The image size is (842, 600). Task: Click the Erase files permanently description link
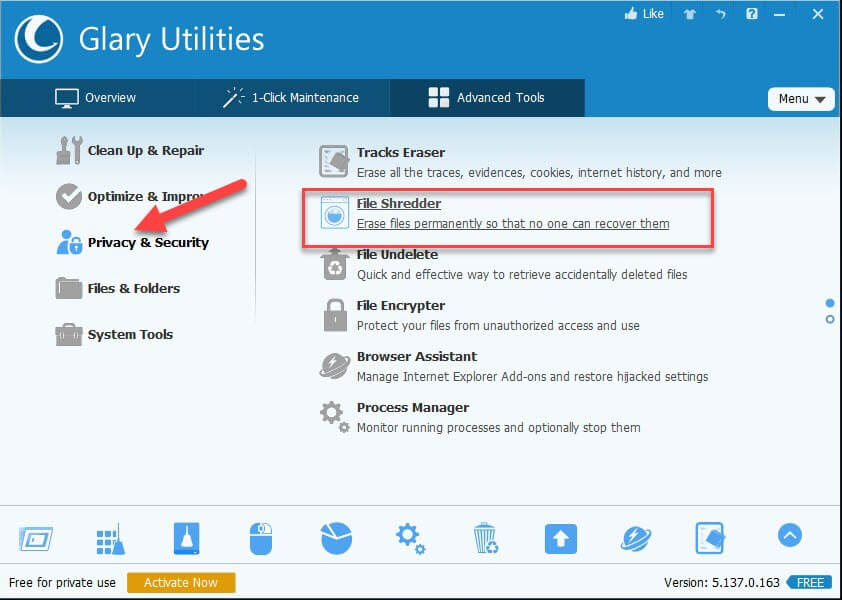click(x=513, y=224)
